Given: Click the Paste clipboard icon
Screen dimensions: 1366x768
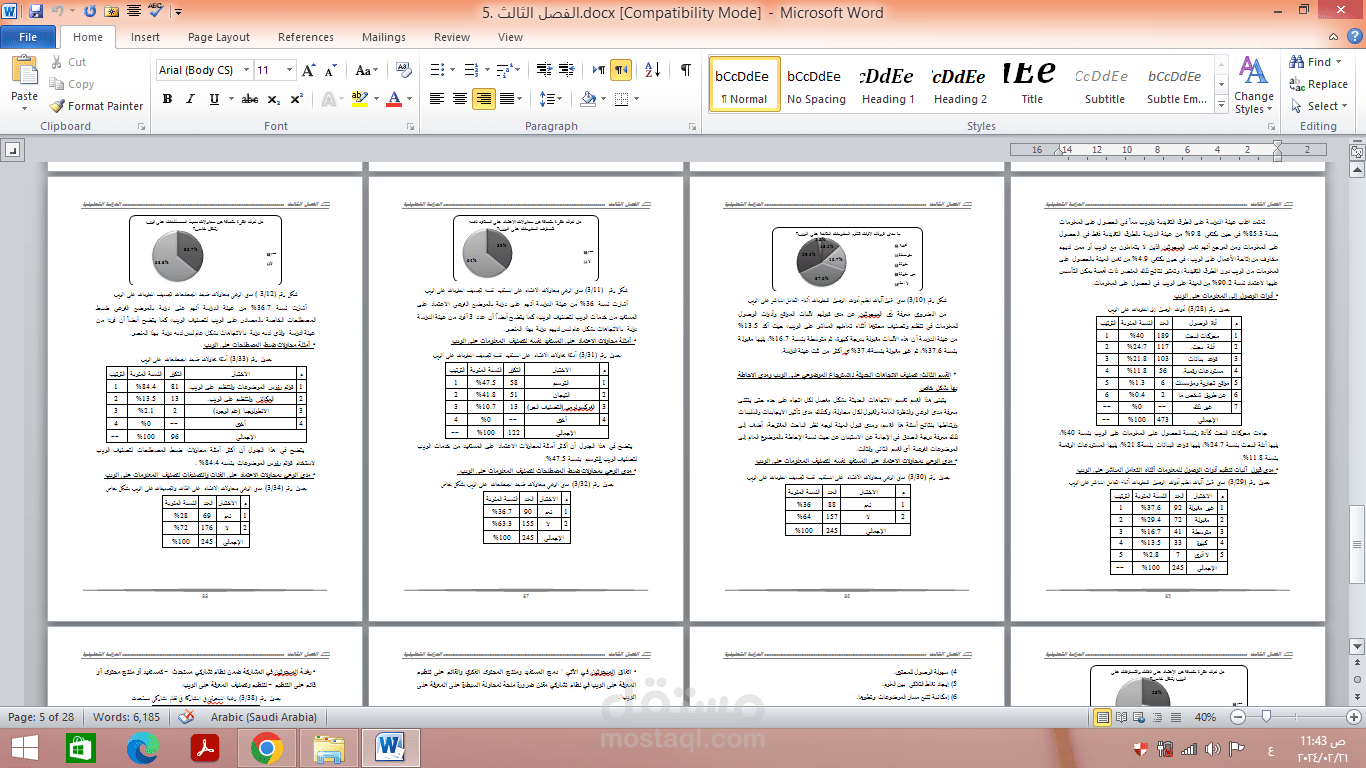Looking at the screenshot, I should [24, 72].
